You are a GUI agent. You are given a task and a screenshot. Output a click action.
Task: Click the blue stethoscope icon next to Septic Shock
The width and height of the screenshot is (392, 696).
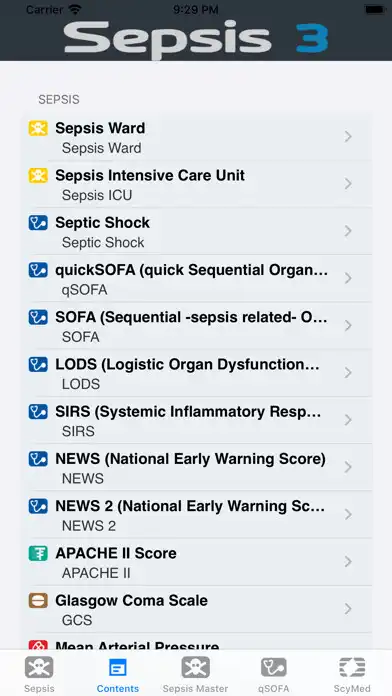(38, 222)
